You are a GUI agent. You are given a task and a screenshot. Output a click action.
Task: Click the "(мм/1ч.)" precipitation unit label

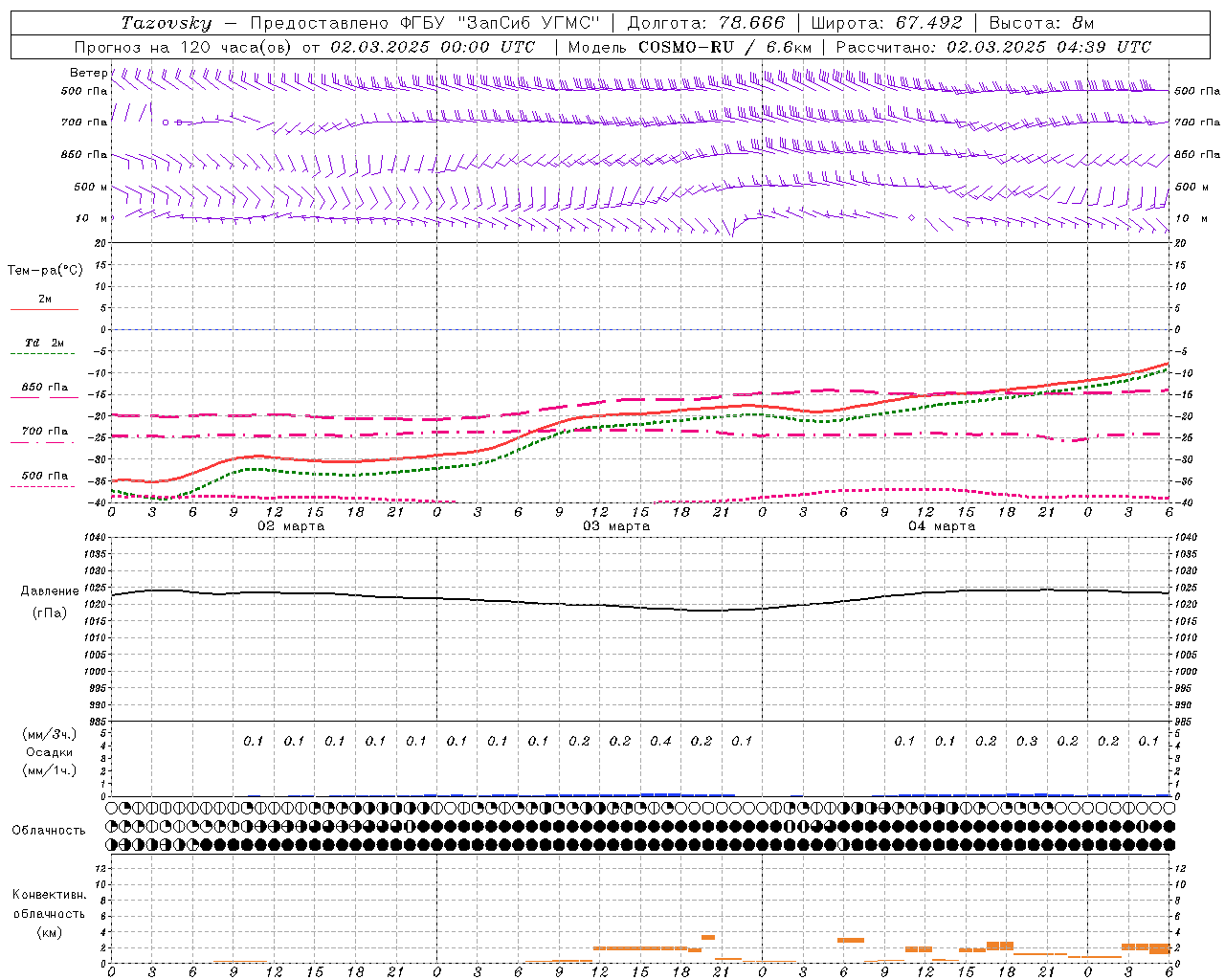click(x=50, y=770)
